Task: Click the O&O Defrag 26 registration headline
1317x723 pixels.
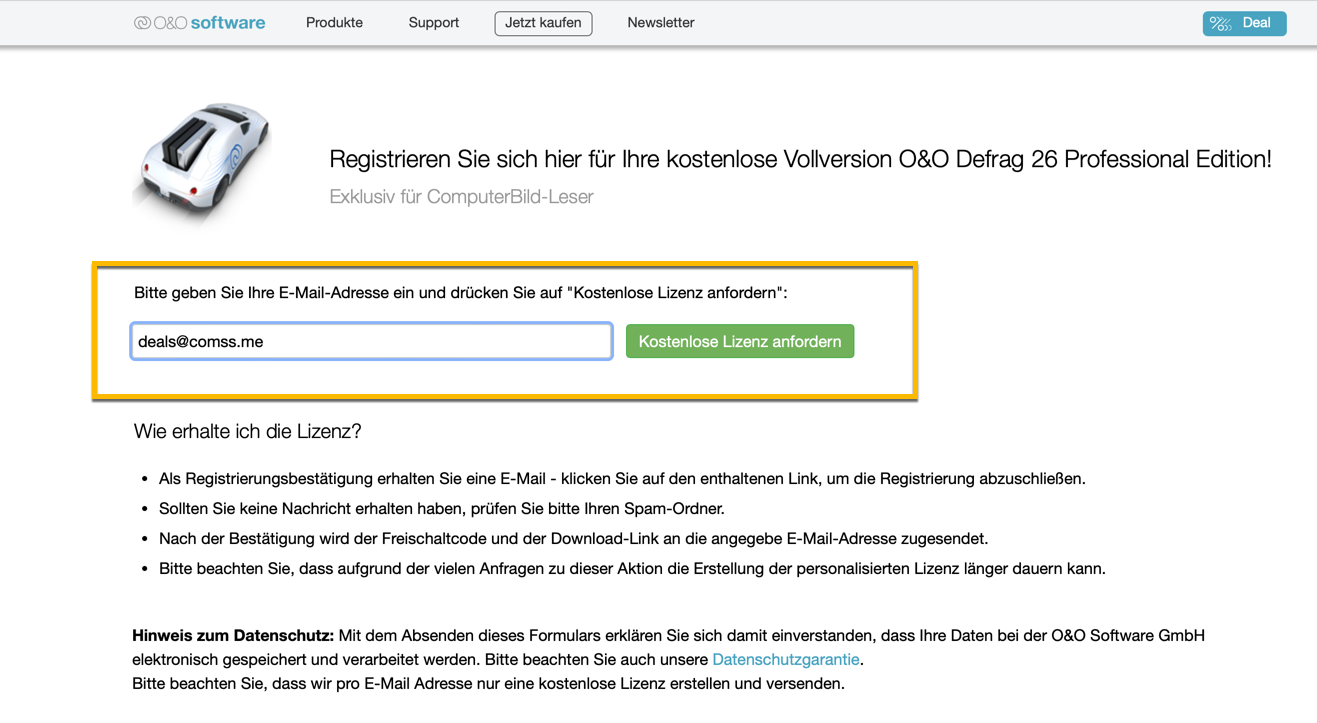Action: [800, 159]
